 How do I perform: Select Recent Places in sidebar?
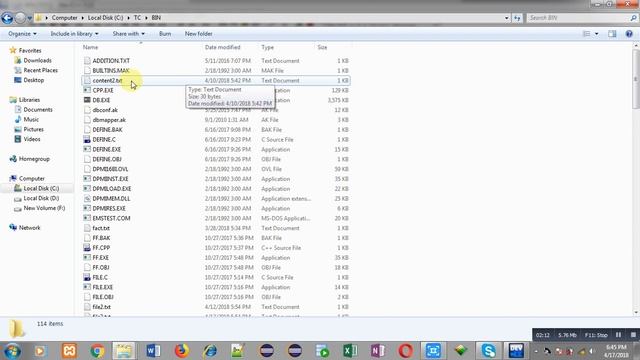[x=40, y=70]
